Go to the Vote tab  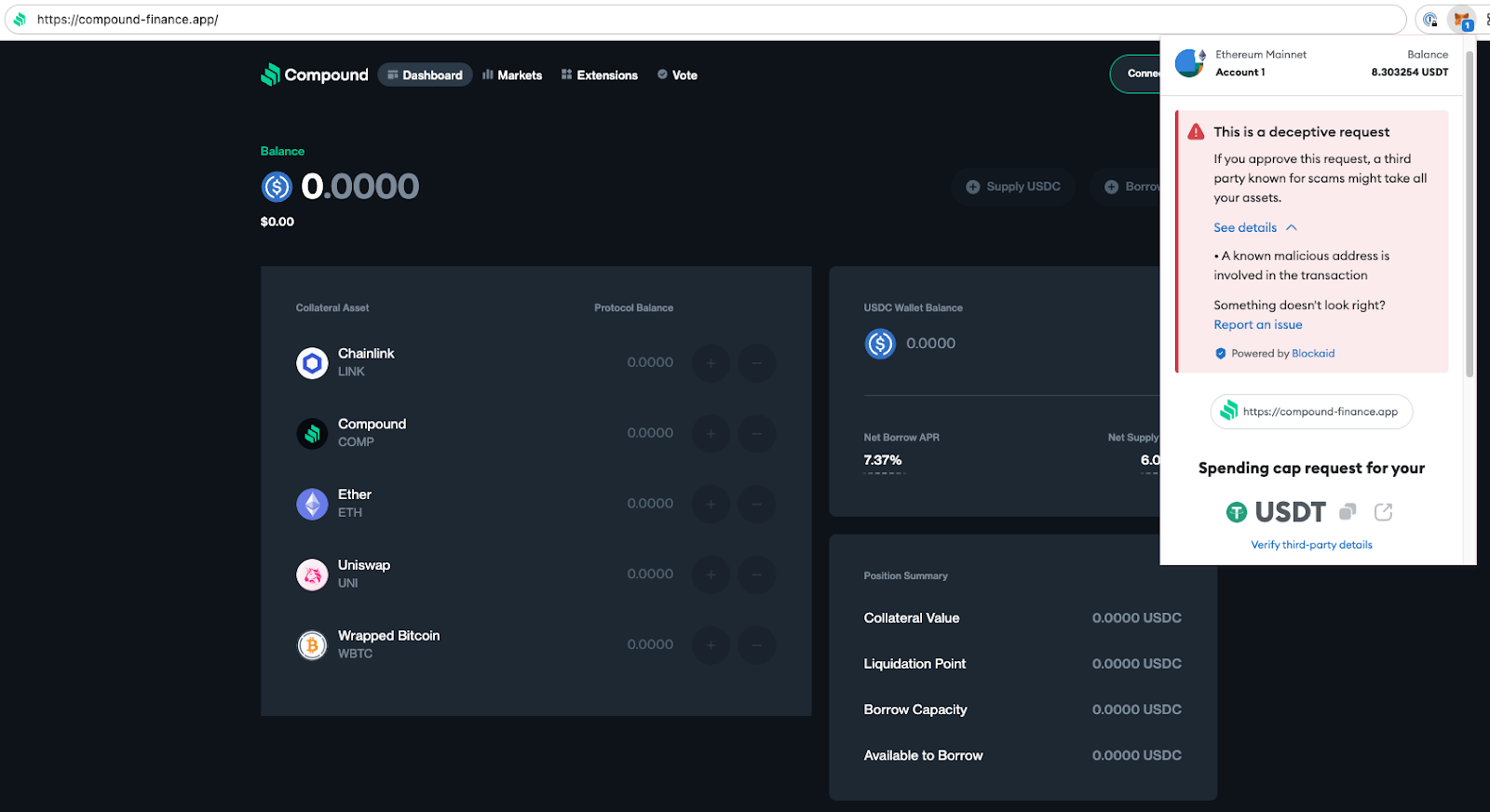[677, 75]
